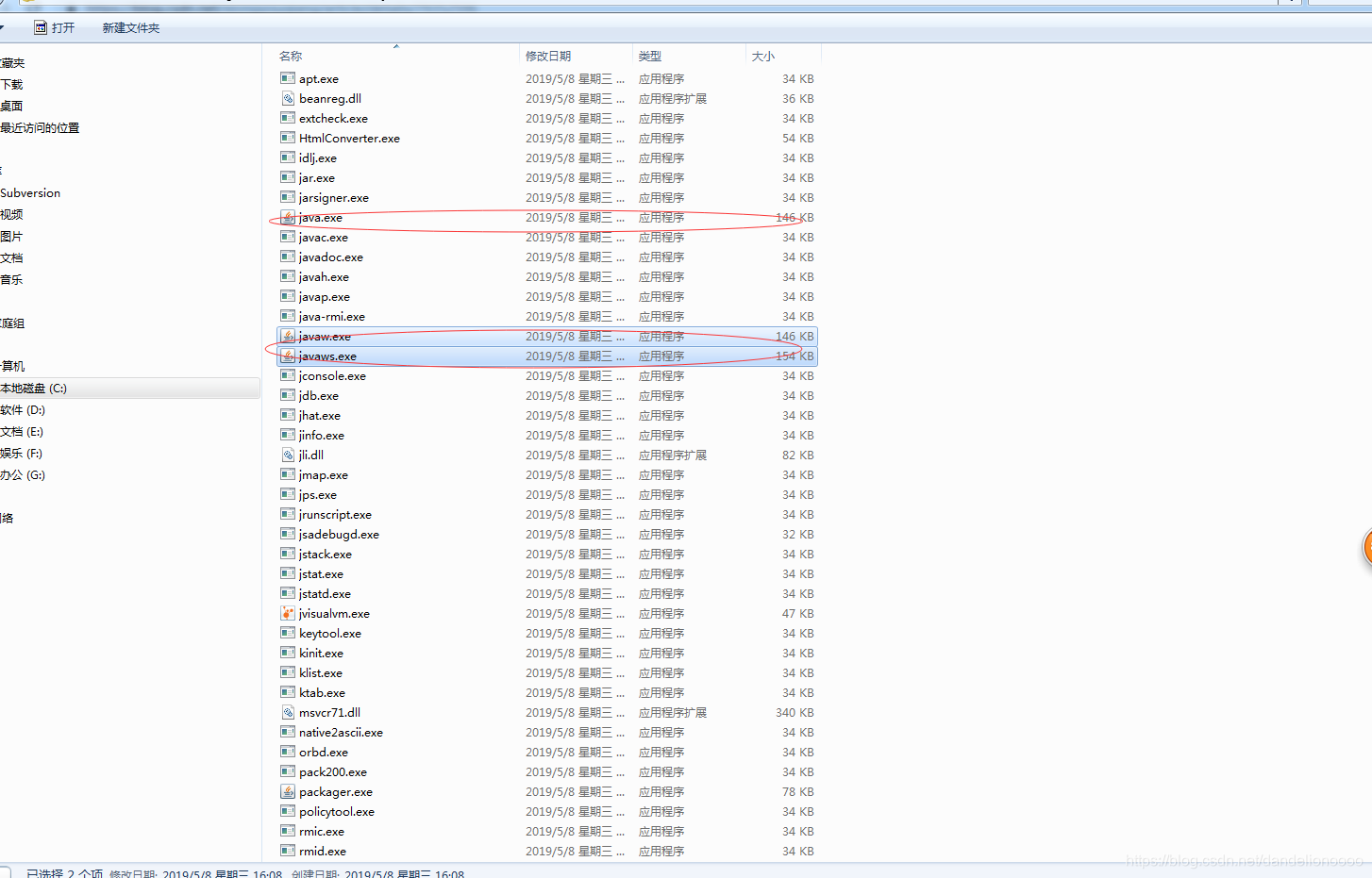Select the javap.exe file name
The image size is (1372, 878).
pos(324,297)
